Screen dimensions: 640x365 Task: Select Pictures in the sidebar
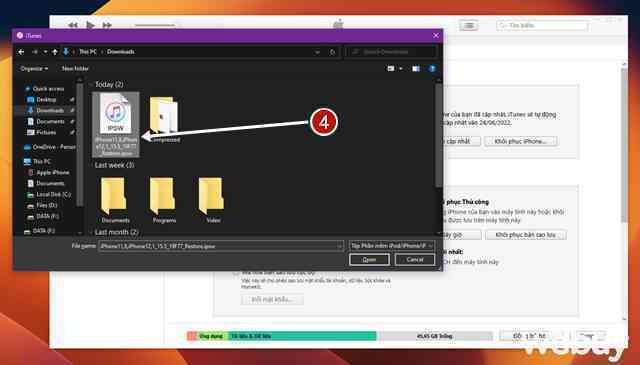[41, 133]
